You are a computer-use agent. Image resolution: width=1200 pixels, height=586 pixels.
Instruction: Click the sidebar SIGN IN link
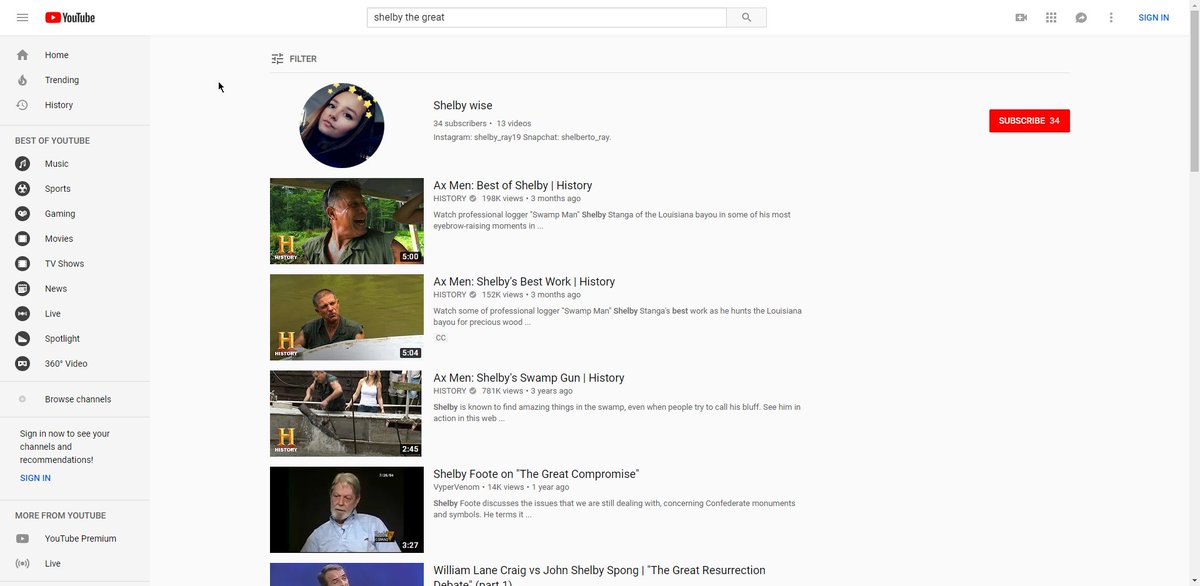35,478
